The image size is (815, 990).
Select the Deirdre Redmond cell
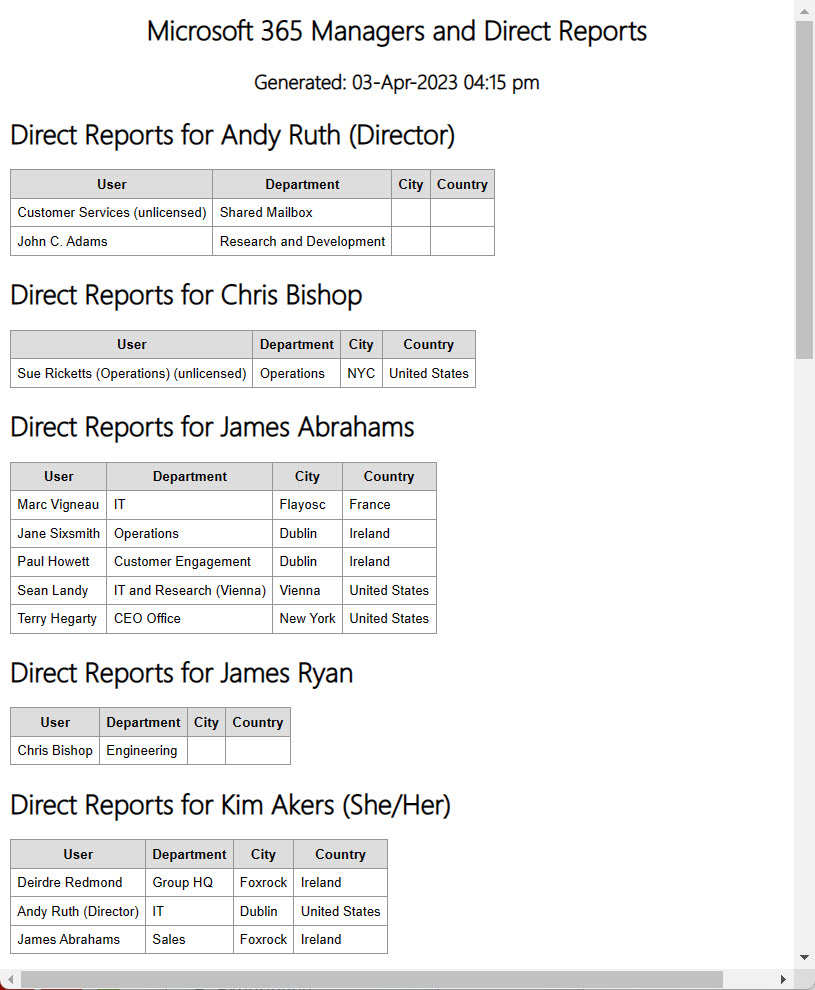[78, 883]
